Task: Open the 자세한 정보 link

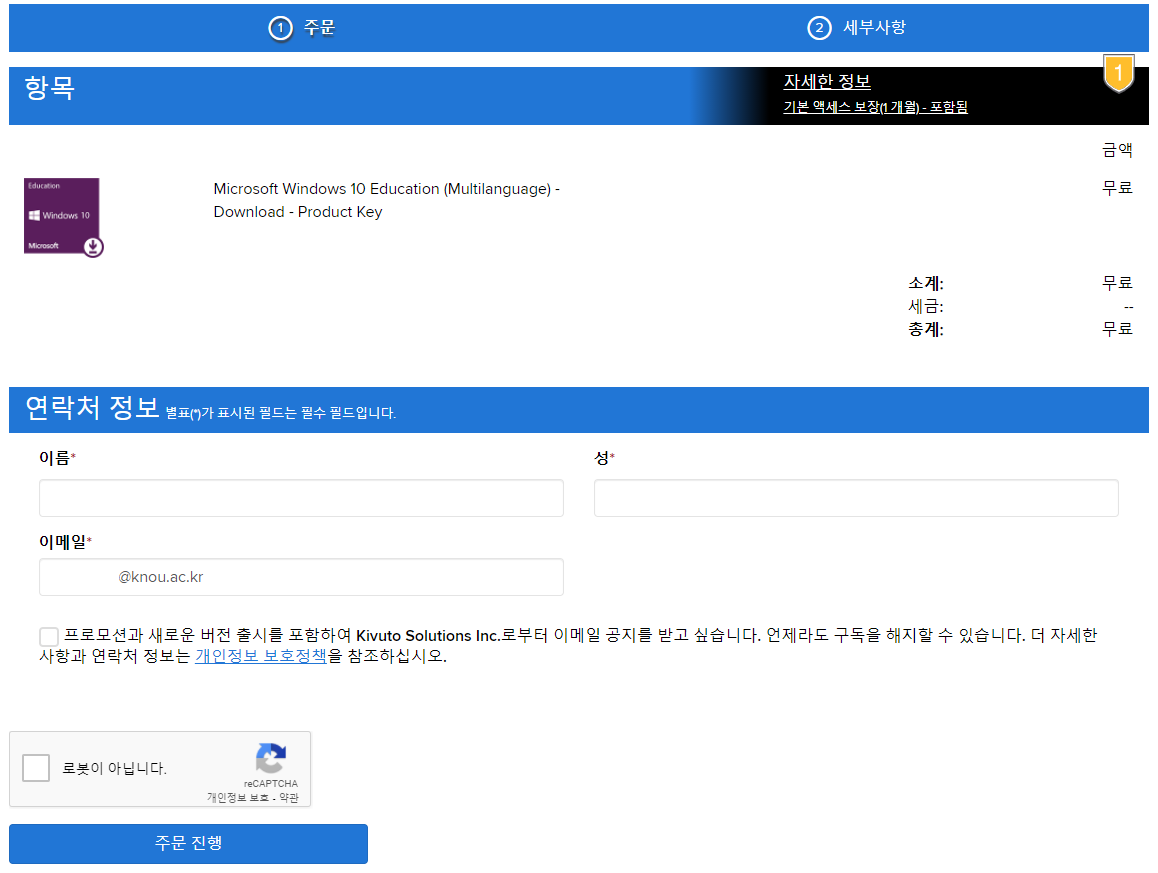Action: (827, 81)
